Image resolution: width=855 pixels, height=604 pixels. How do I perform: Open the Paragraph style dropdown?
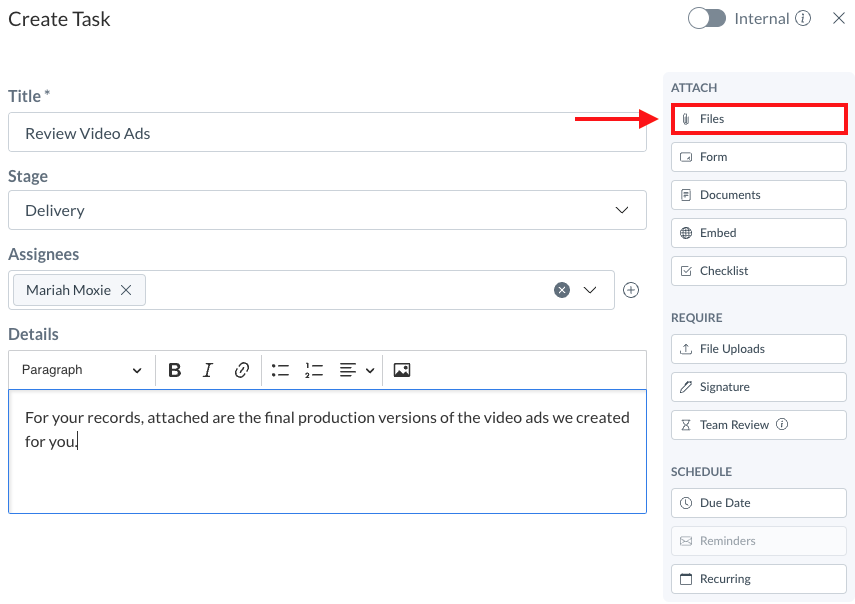pos(82,370)
